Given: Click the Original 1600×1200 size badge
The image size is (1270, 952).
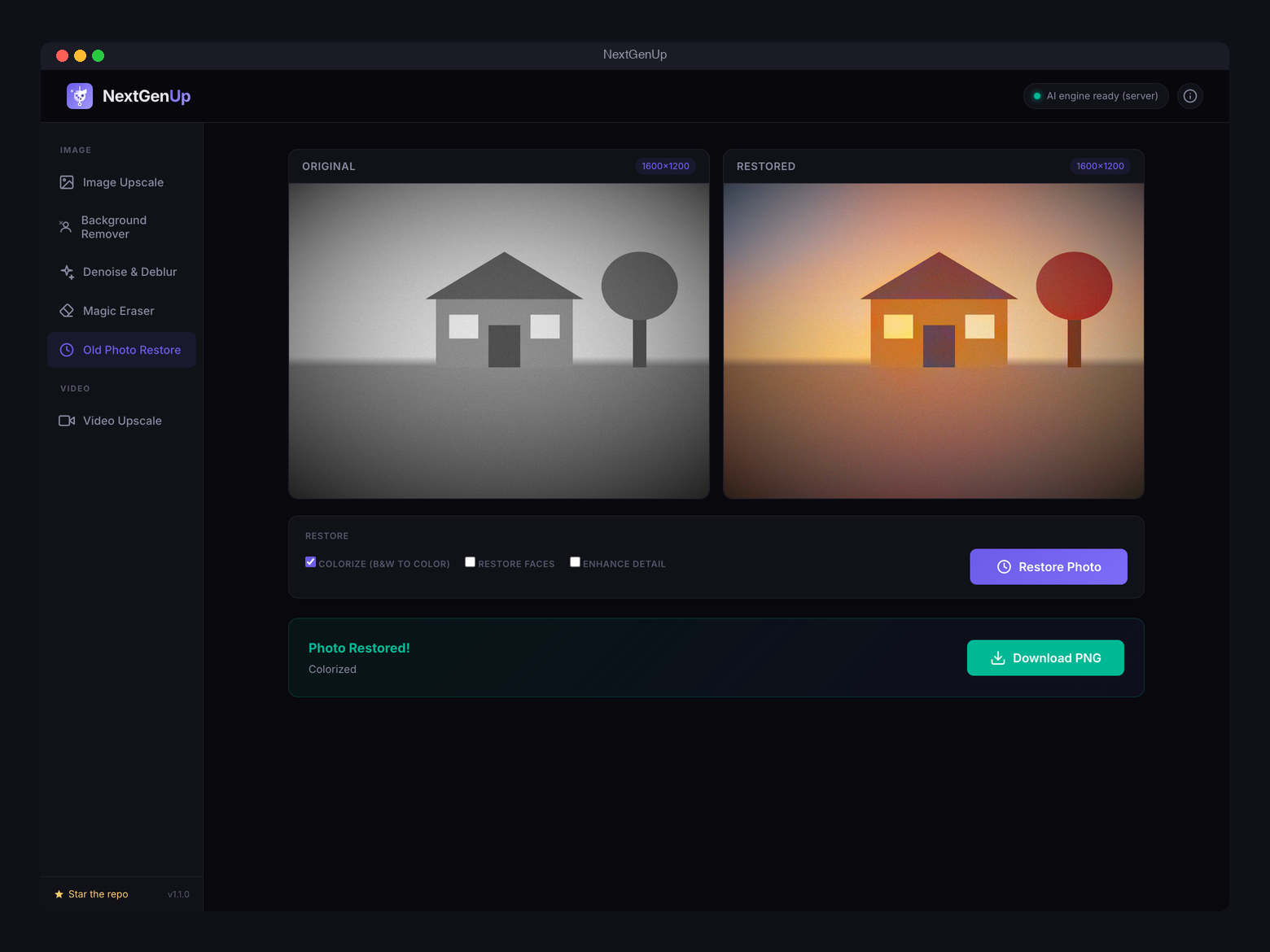Looking at the screenshot, I should (665, 166).
